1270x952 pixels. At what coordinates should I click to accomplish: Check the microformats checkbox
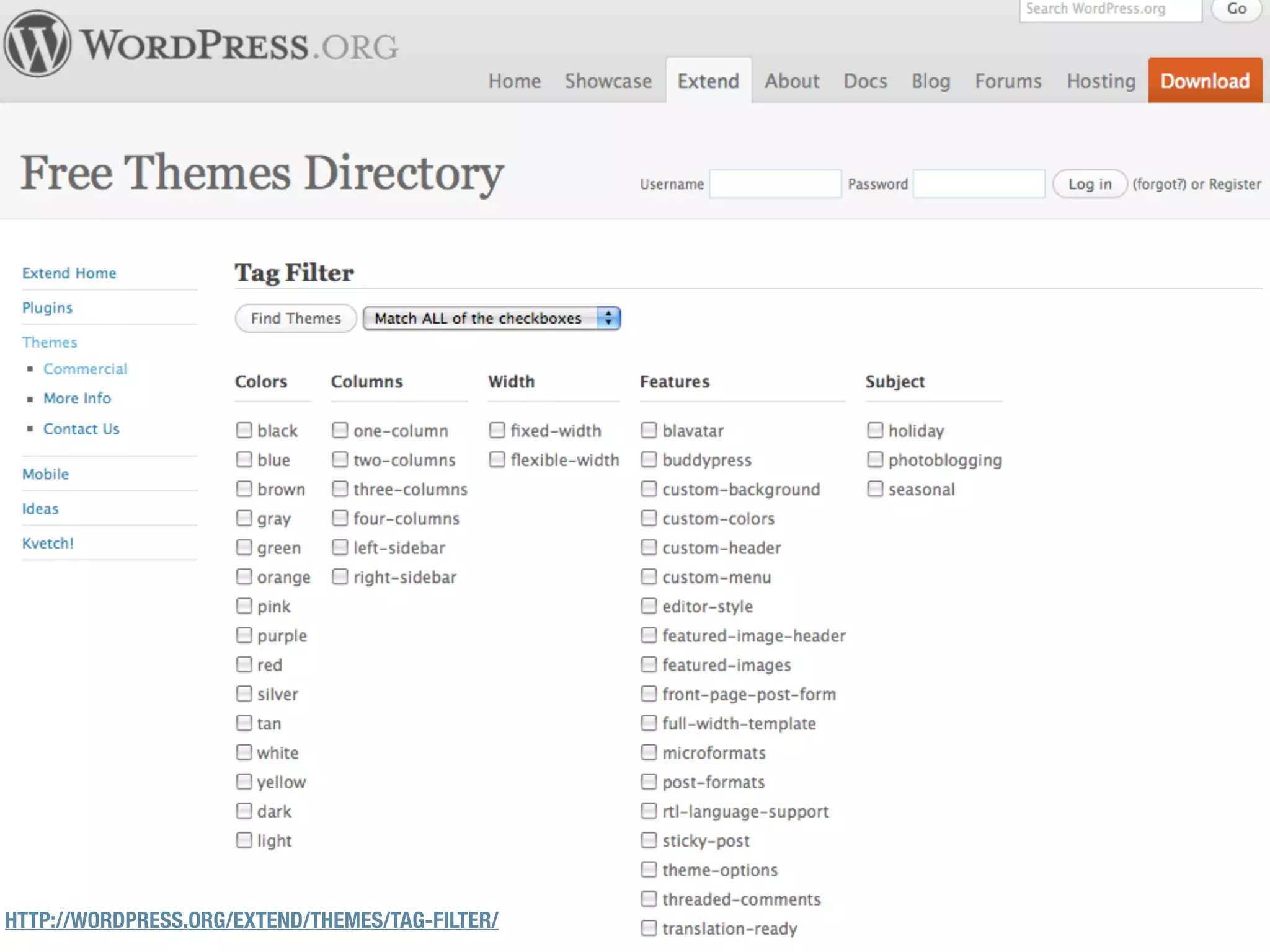pos(649,752)
